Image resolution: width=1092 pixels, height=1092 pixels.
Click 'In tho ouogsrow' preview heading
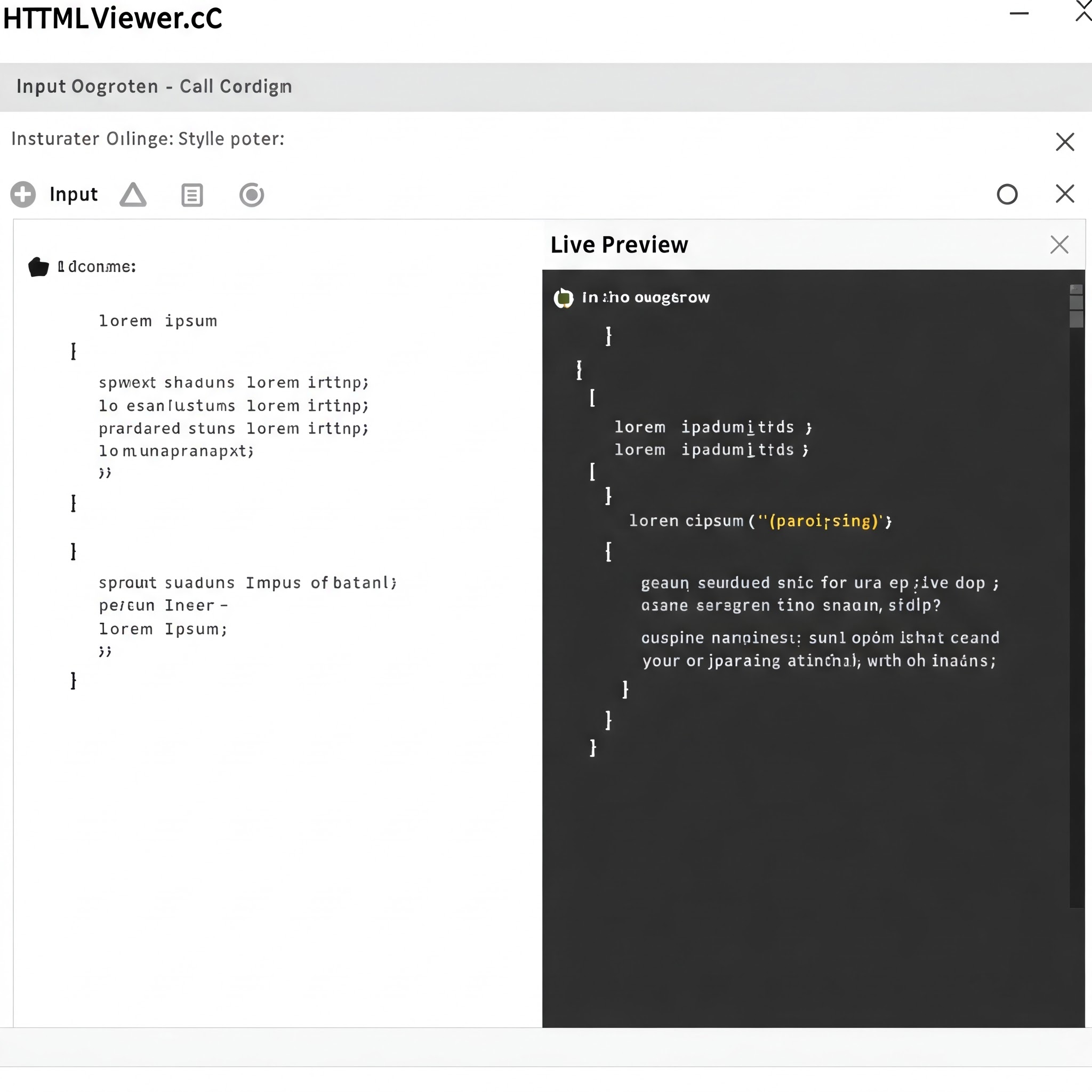click(646, 298)
